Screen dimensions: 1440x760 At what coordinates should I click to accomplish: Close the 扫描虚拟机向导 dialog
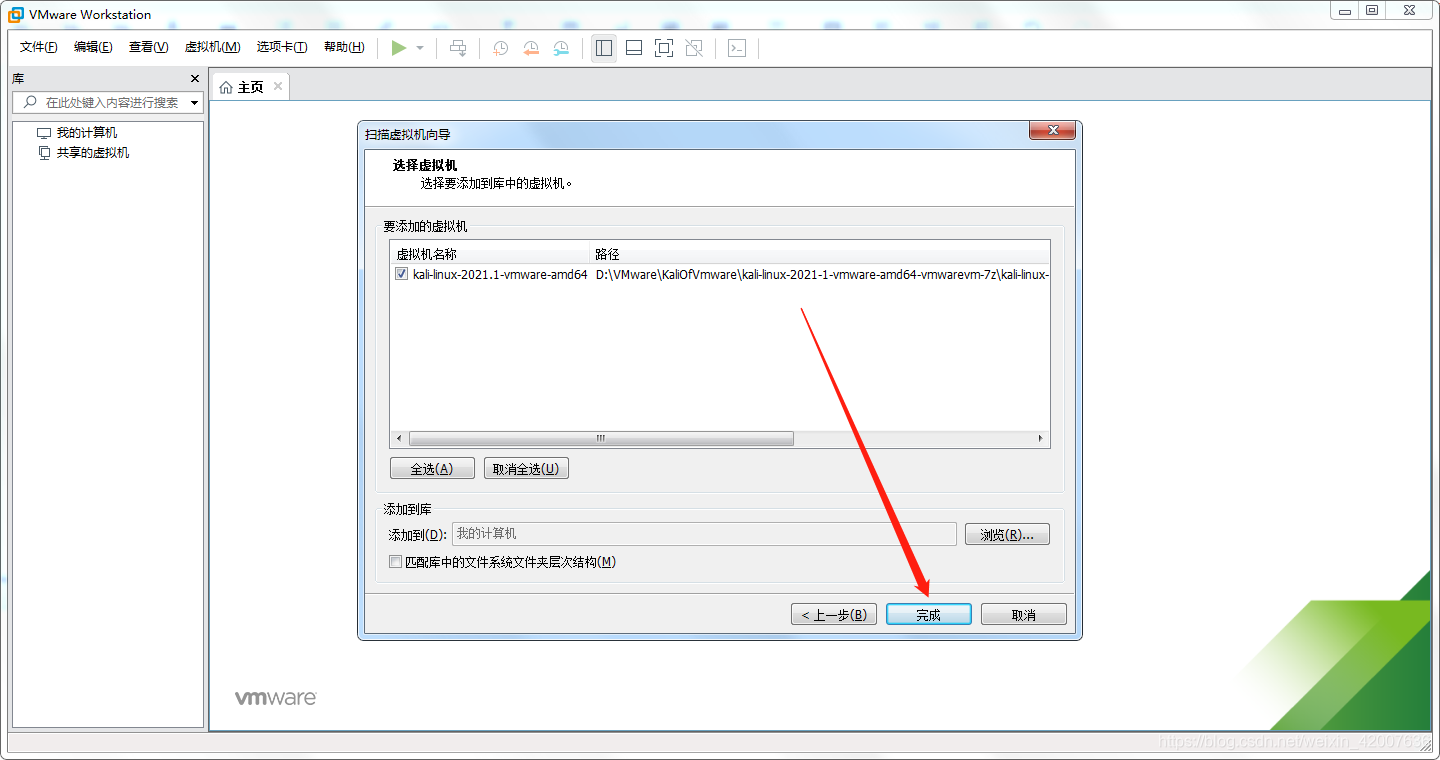(1052, 130)
